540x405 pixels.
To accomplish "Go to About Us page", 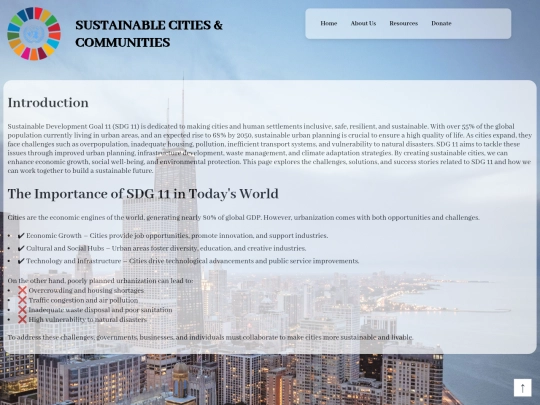I will click(x=363, y=23).
